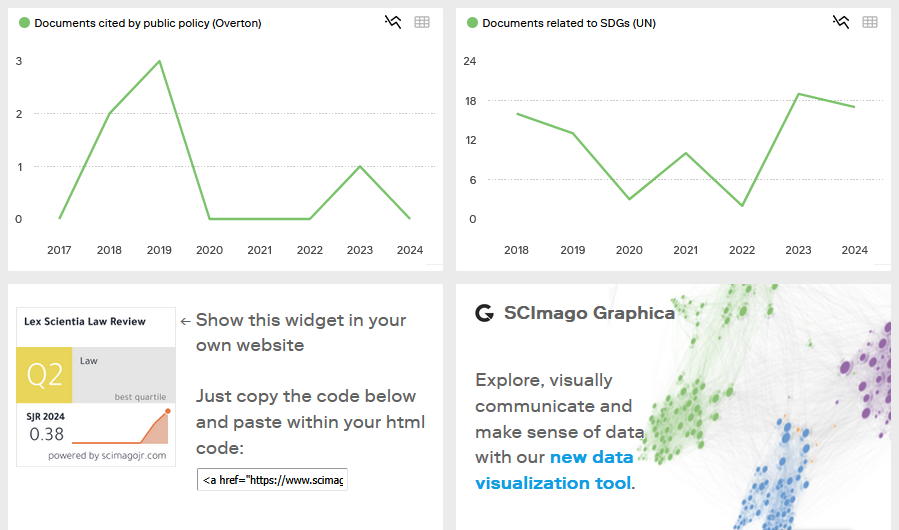Viewport: 899px width, 530px height.
Task: Click 2022 low point on SDGs chart
Action: (742, 206)
